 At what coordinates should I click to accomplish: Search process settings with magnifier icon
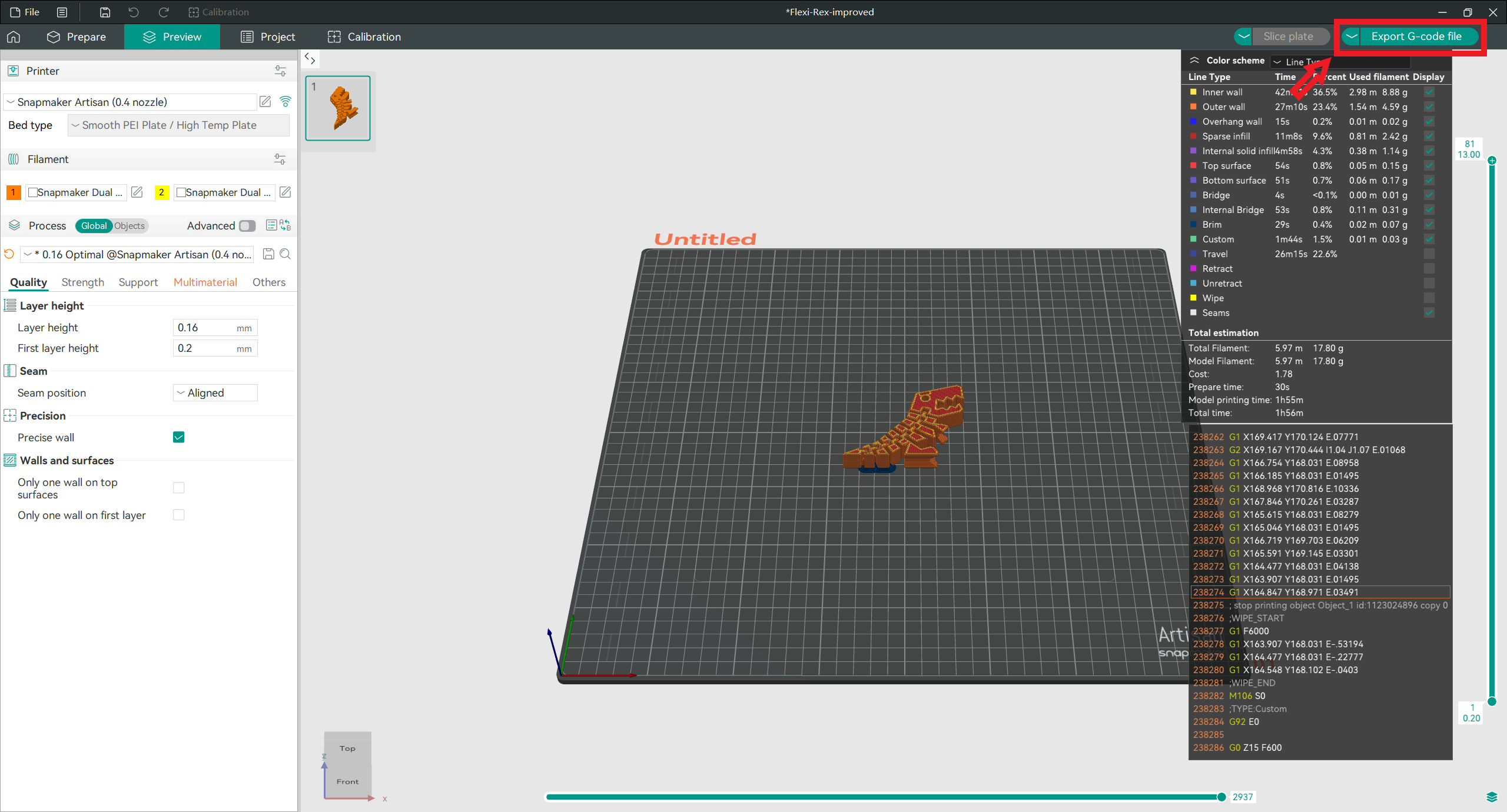click(286, 254)
